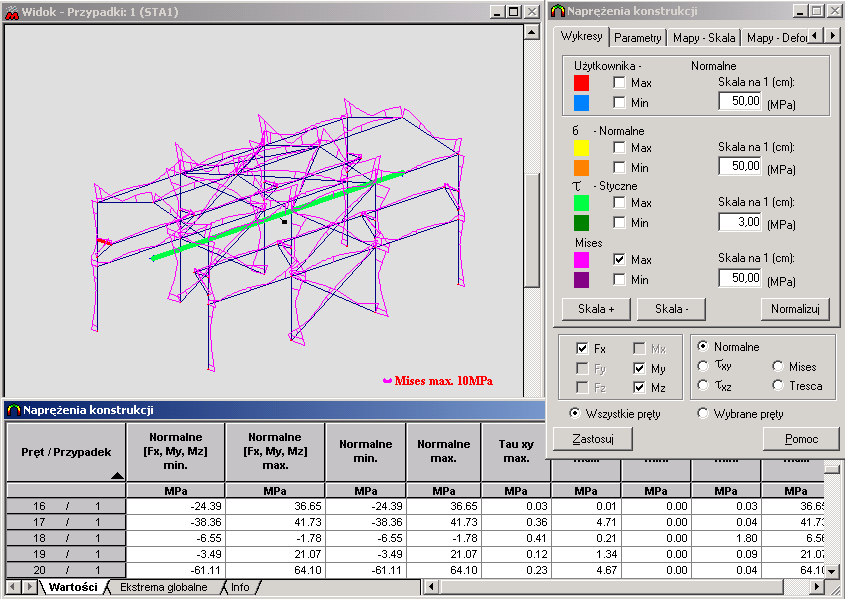Click the Naprężenia konstrukcji table window icon
845x599 pixels.
pos(13,410)
